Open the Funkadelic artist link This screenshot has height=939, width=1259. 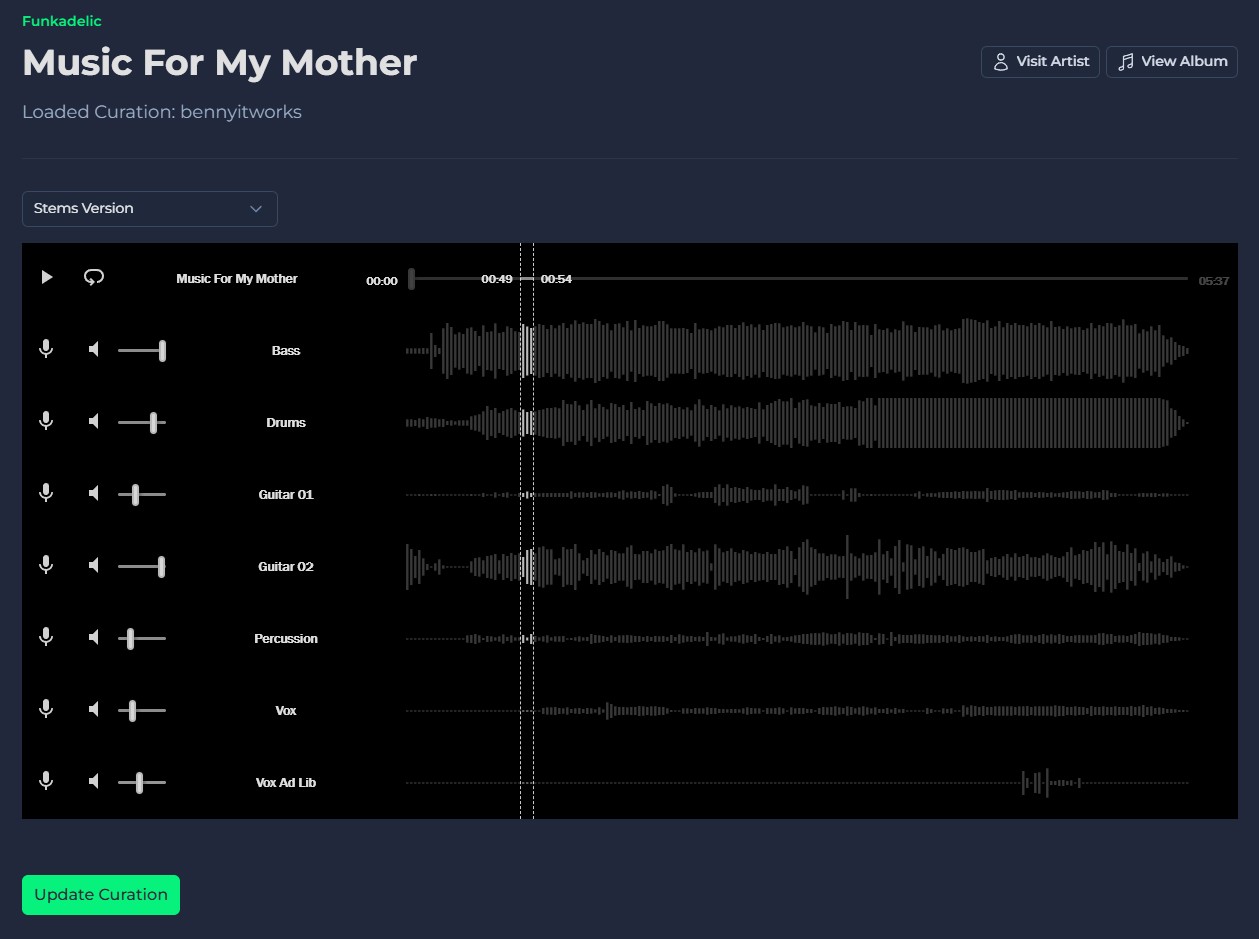62,21
